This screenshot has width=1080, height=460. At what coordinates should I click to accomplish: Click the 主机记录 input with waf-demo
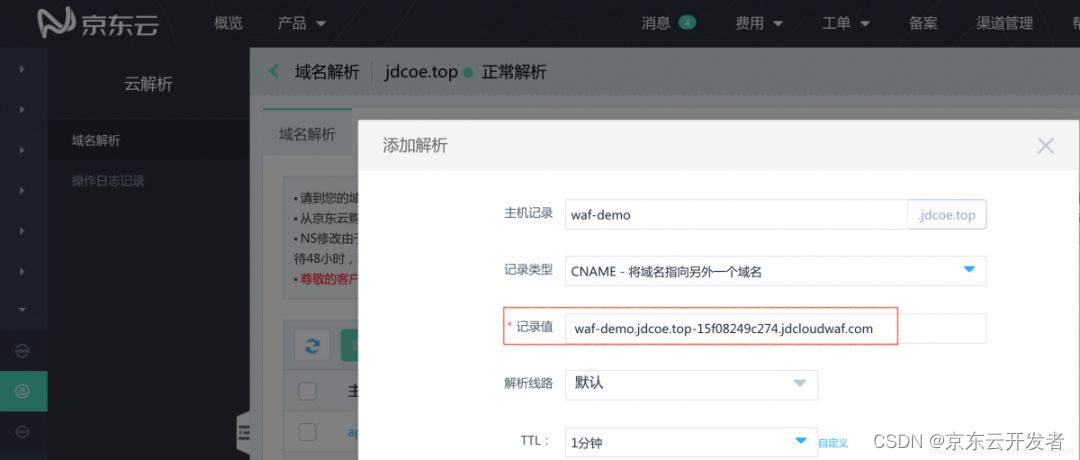point(736,214)
